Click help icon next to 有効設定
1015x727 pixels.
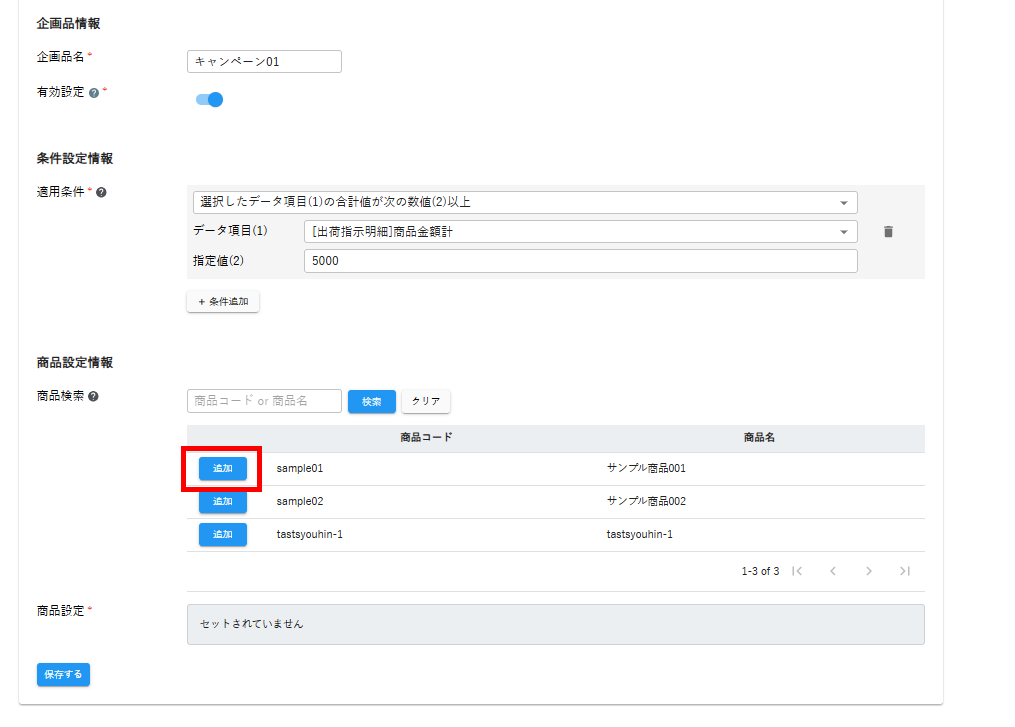pyautogui.click(x=94, y=92)
